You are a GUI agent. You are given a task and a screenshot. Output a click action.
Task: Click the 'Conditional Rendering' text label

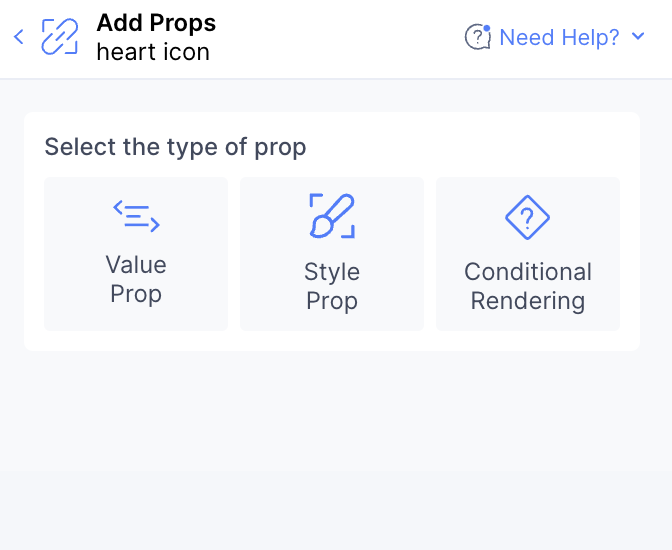click(528, 286)
